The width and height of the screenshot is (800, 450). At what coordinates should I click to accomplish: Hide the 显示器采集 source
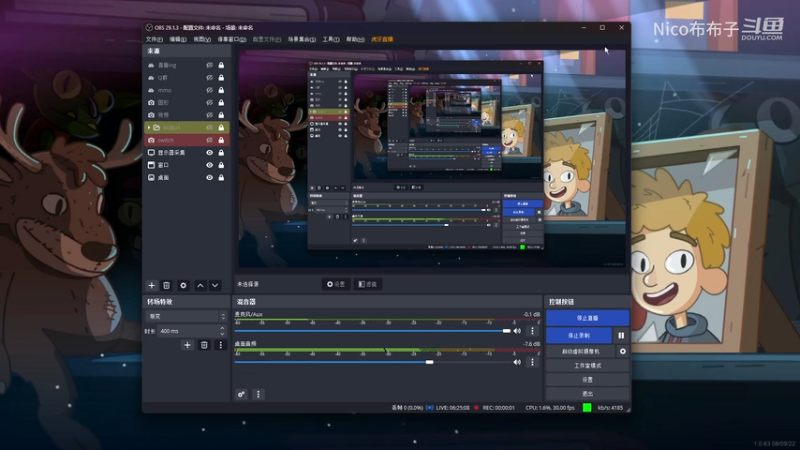tap(209, 153)
